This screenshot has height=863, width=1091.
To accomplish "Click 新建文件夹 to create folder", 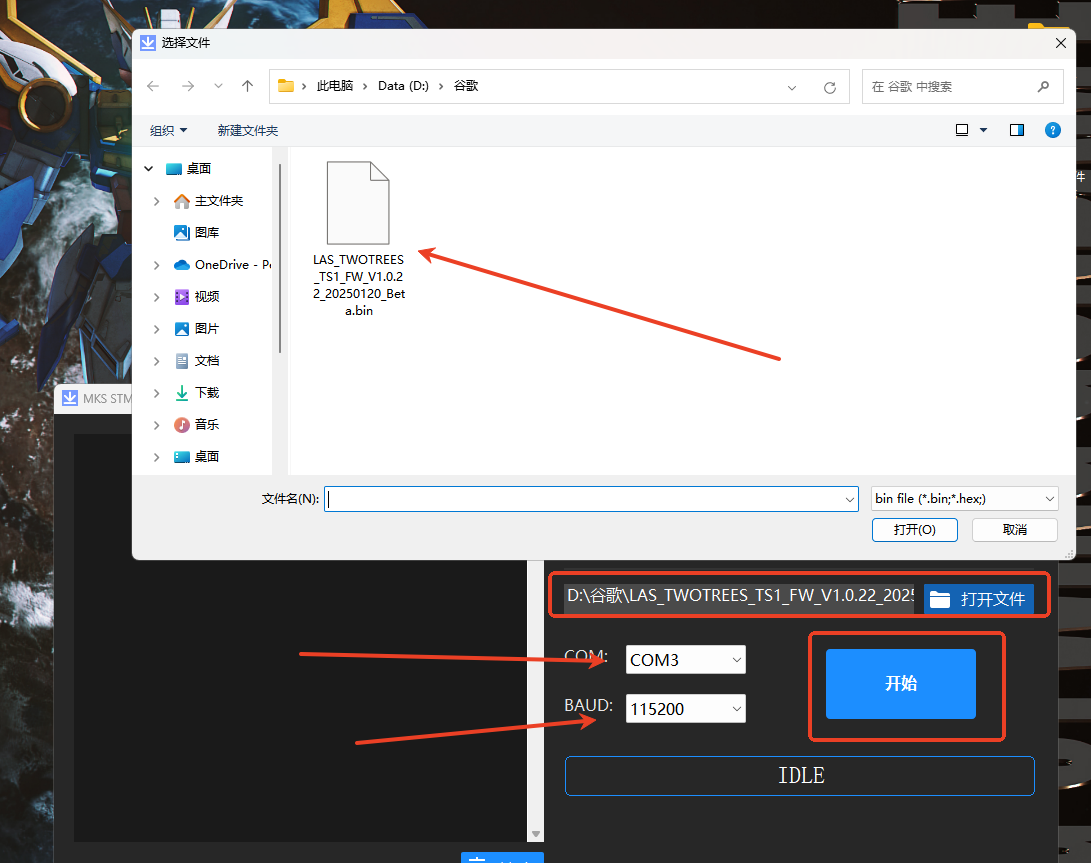I will click(x=247, y=131).
